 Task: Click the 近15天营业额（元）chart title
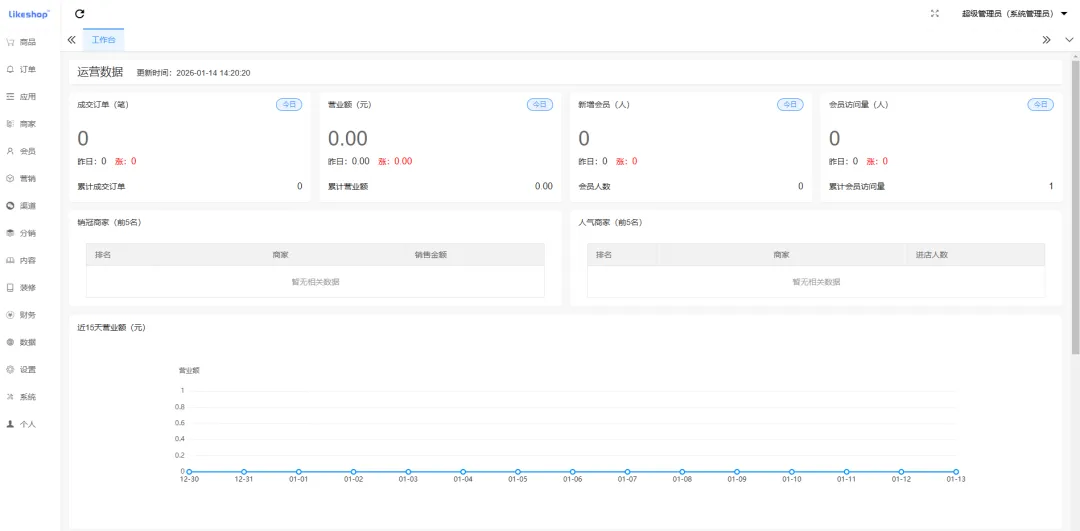tap(111, 327)
